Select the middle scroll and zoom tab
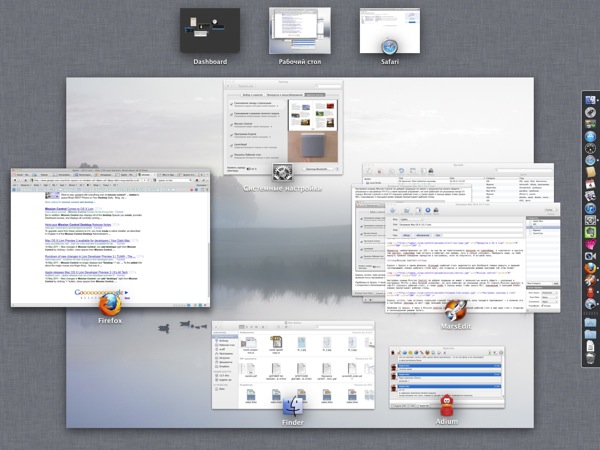 (284, 95)
